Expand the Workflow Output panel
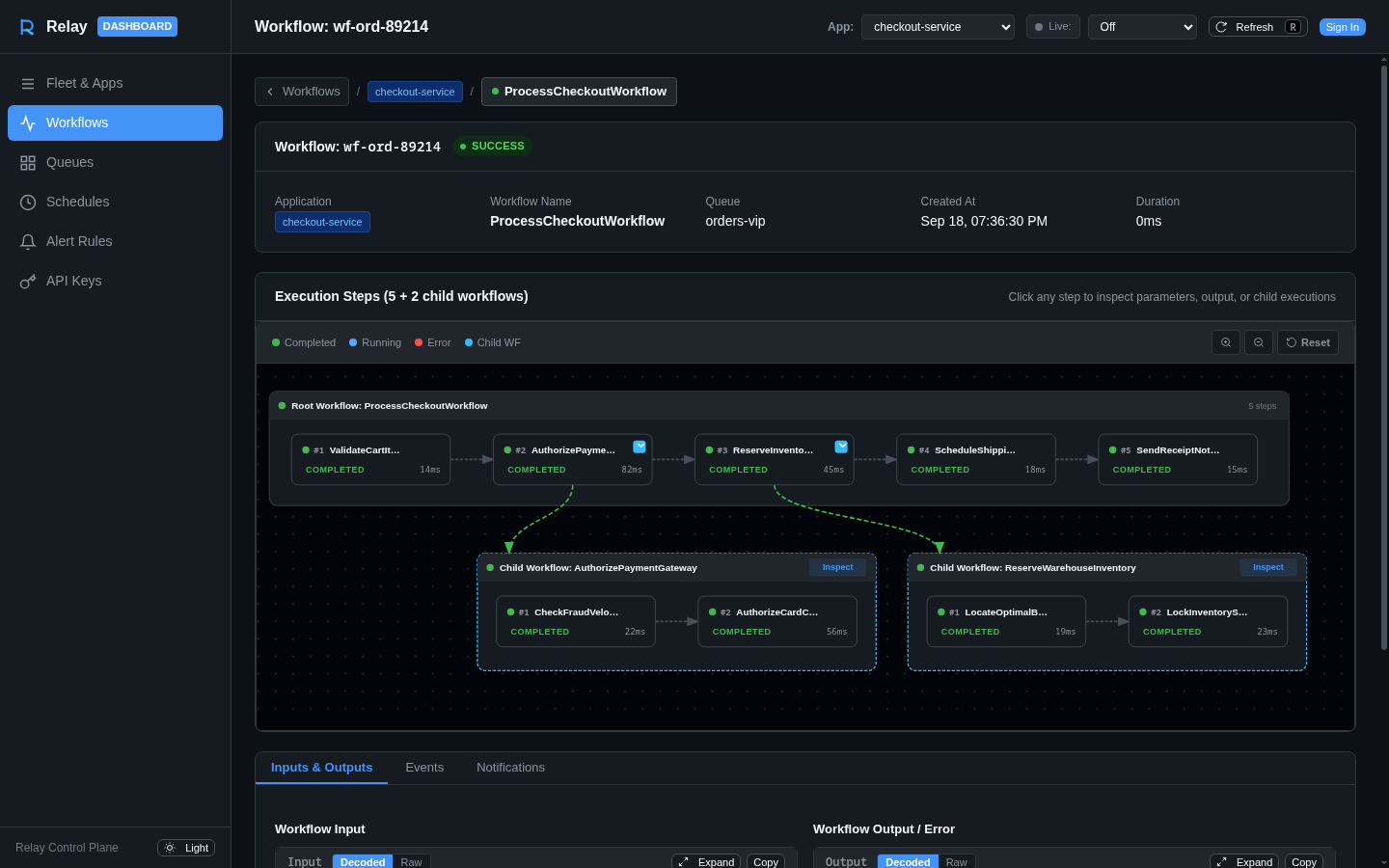Image resolution: width=1389 pixels, height=868 pixels. click(x=1244, y=861)
